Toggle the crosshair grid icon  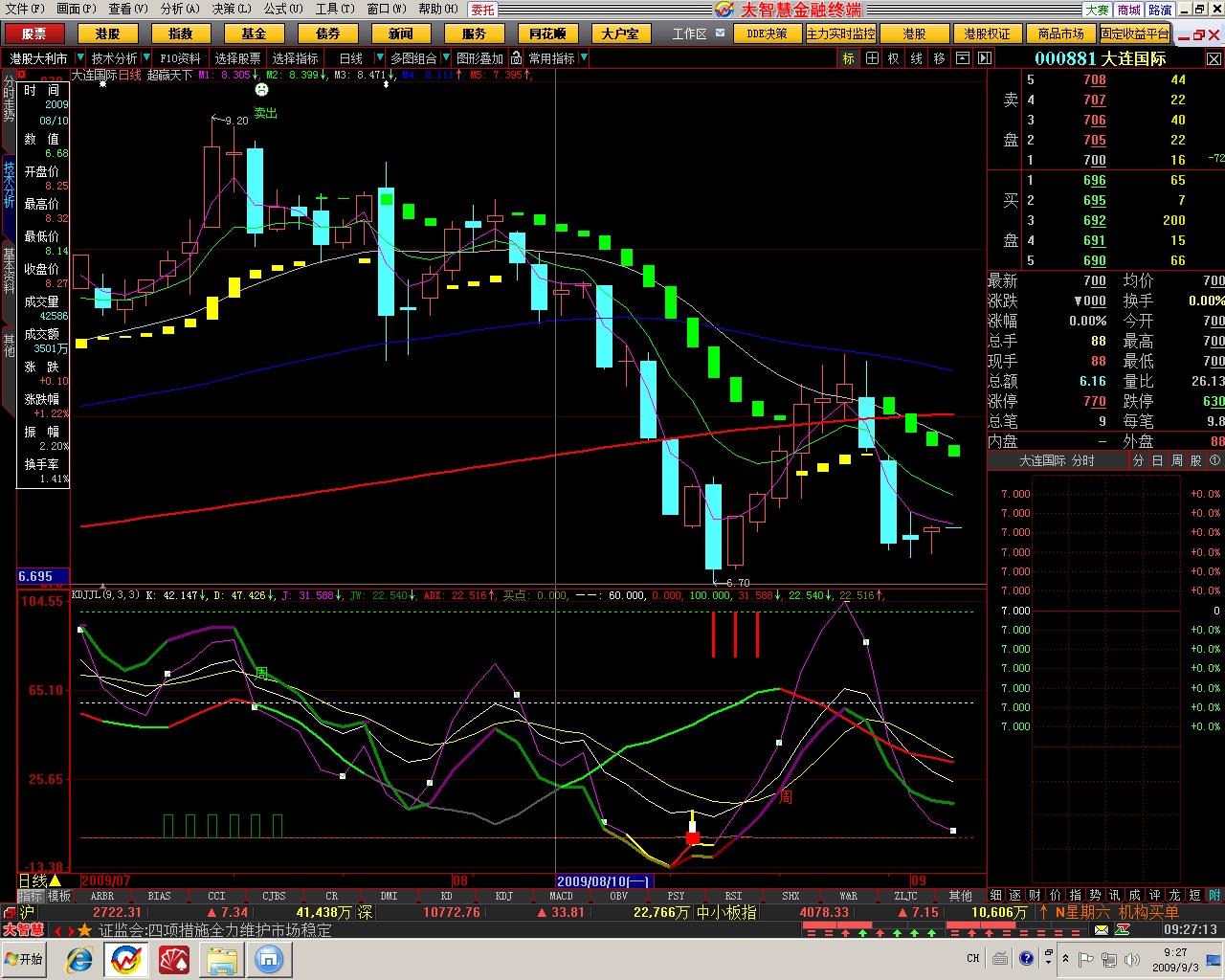pyautogui.click(x=872, y=58)
